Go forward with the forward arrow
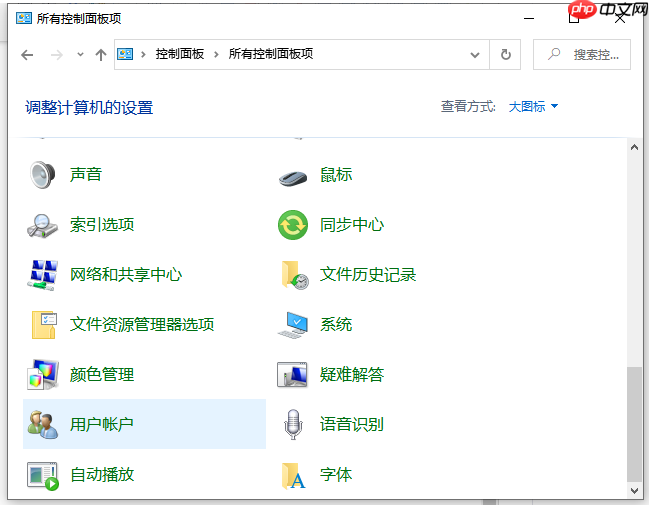Image resolution: width=649 pixels, height=505 pixels. coord(57,55)
